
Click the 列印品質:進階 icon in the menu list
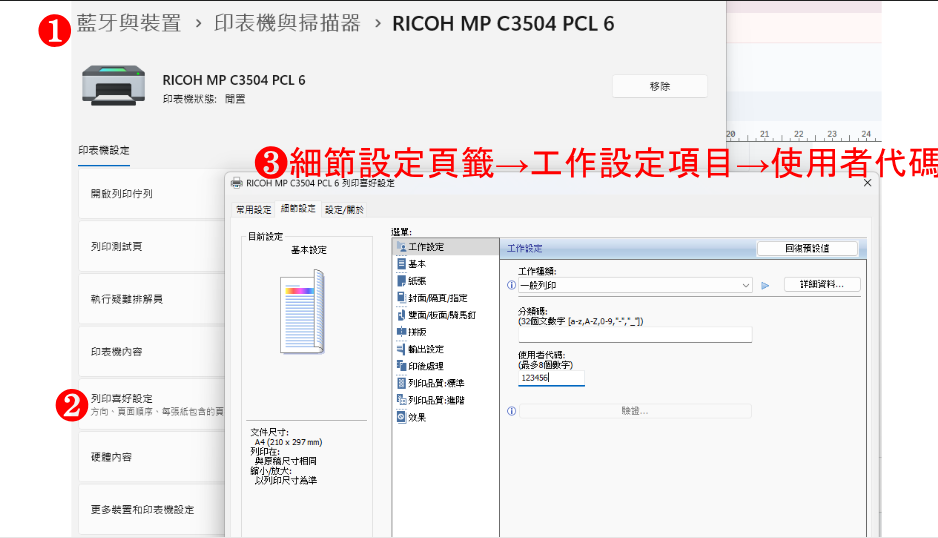tap(401, 400)
